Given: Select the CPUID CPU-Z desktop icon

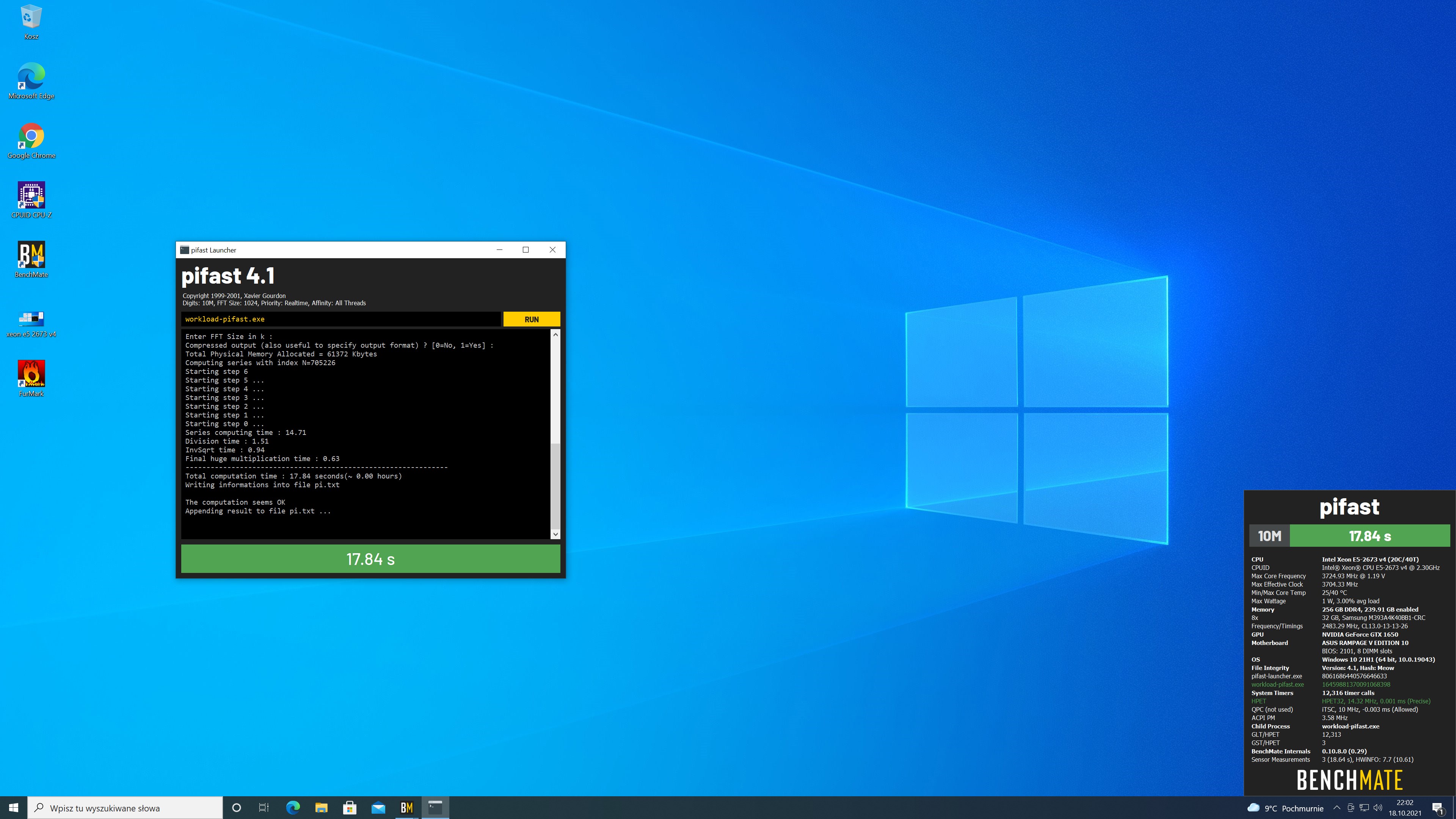Looking at the screenshot, I should tap(31, 201).
